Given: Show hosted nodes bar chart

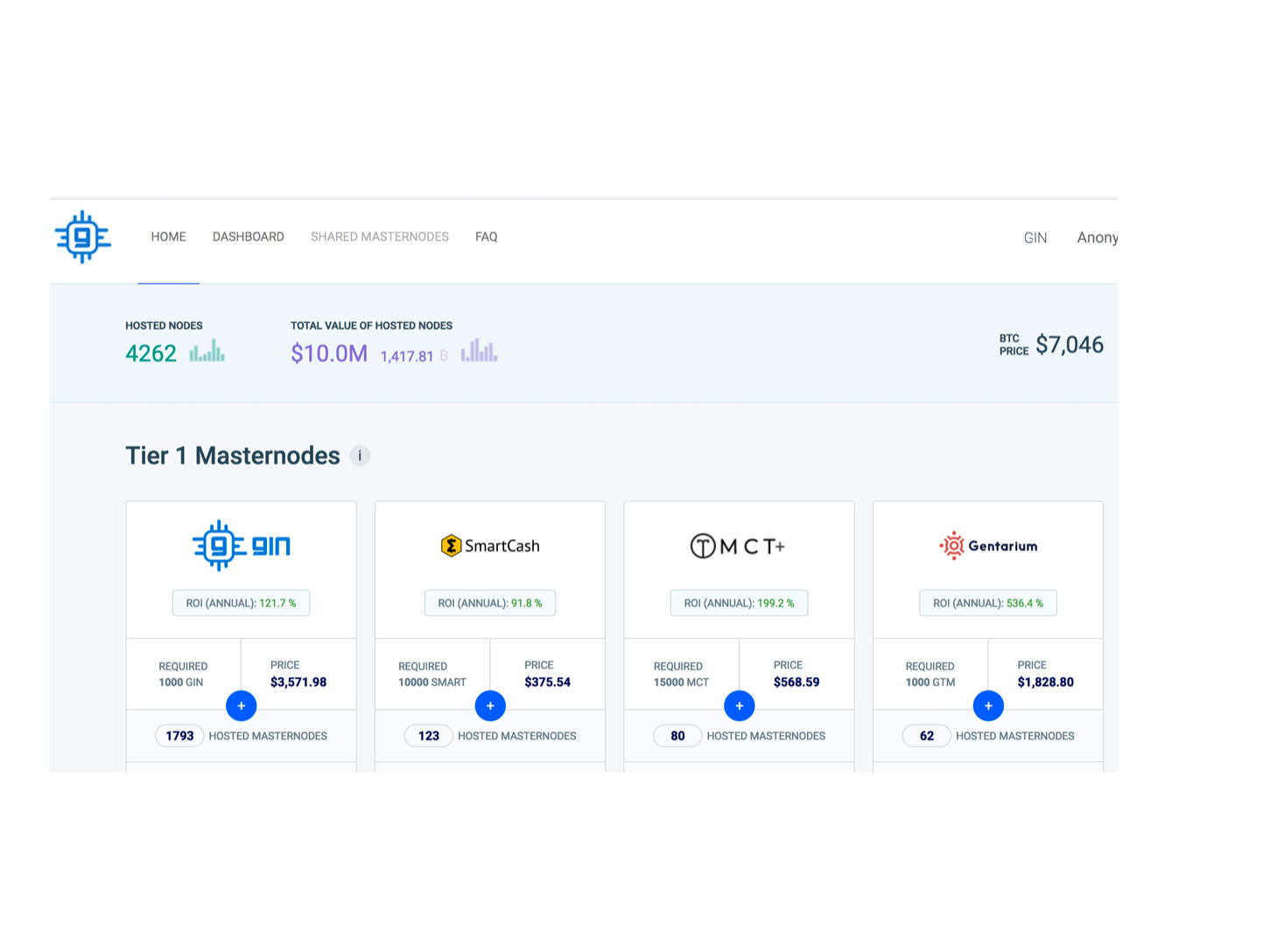Looking at the screenshot, I should (207, 351).
